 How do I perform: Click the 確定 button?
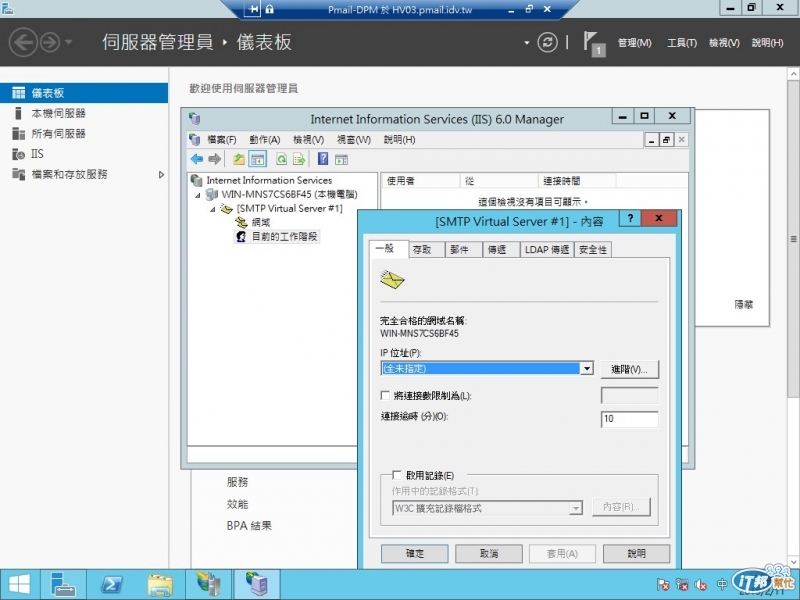(415, 554)
